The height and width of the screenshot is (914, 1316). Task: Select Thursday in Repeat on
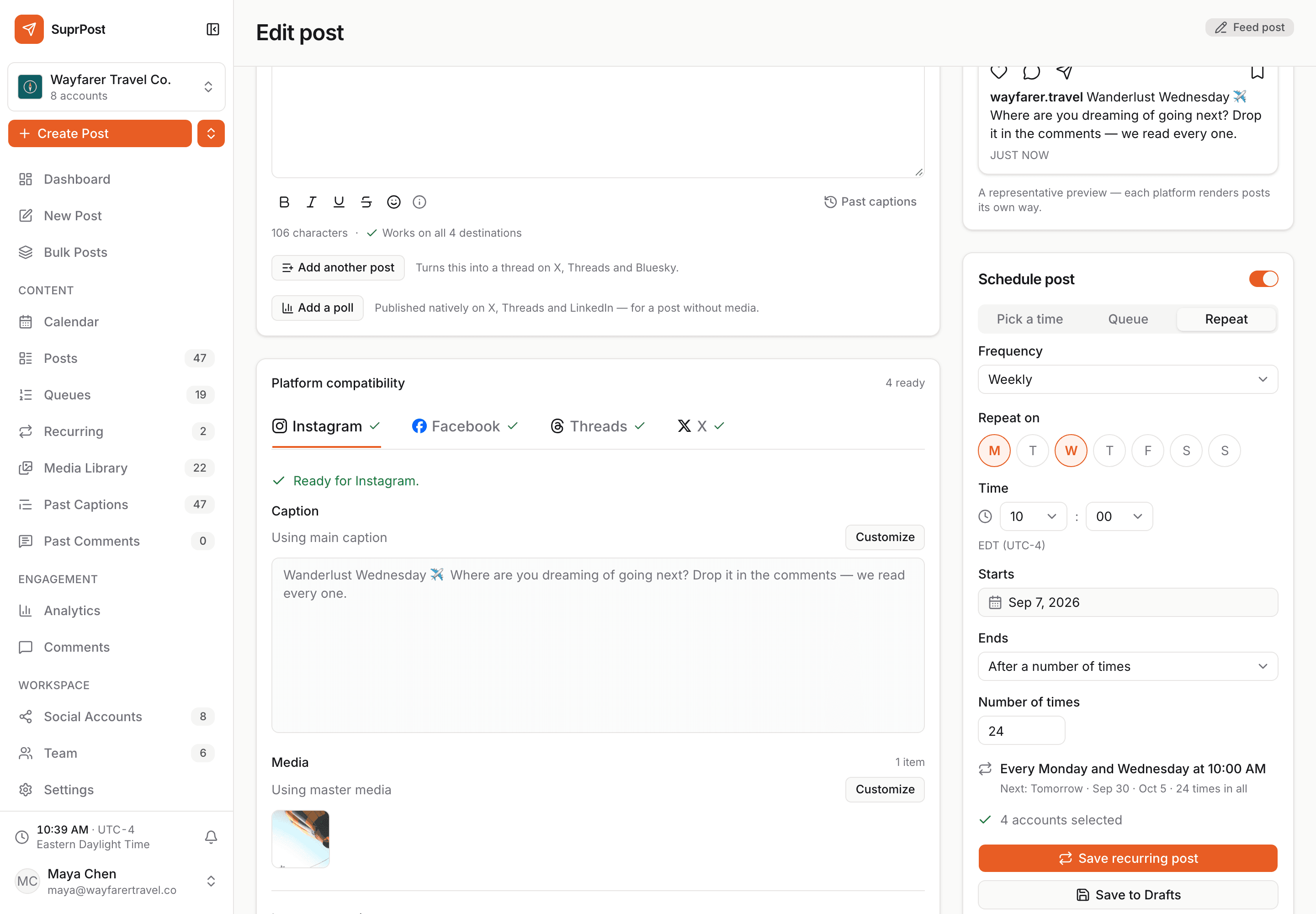coord(1109,451)
